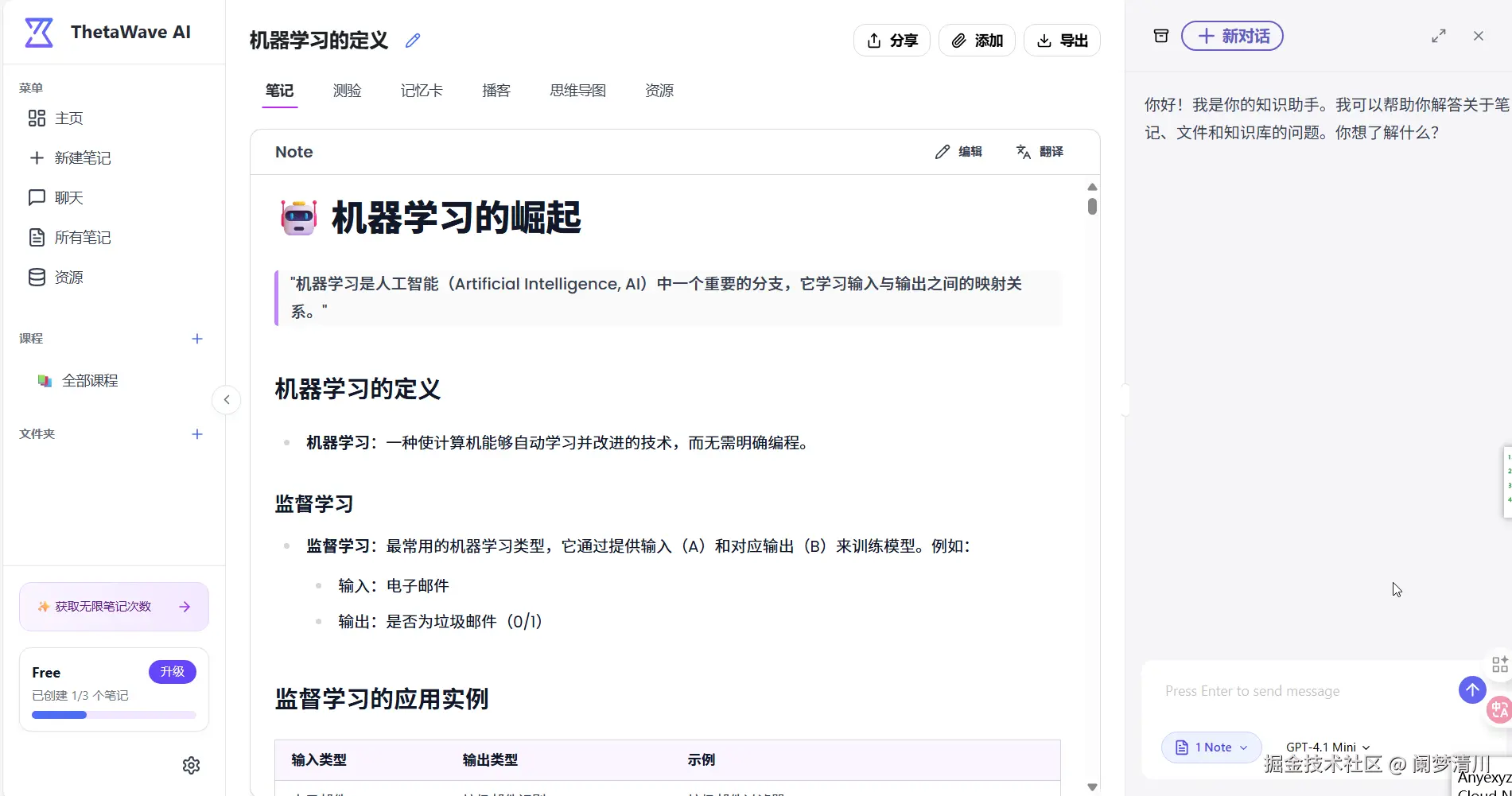
Task: Open the 思维导图 tab
Action: click(x=578, y=91)
